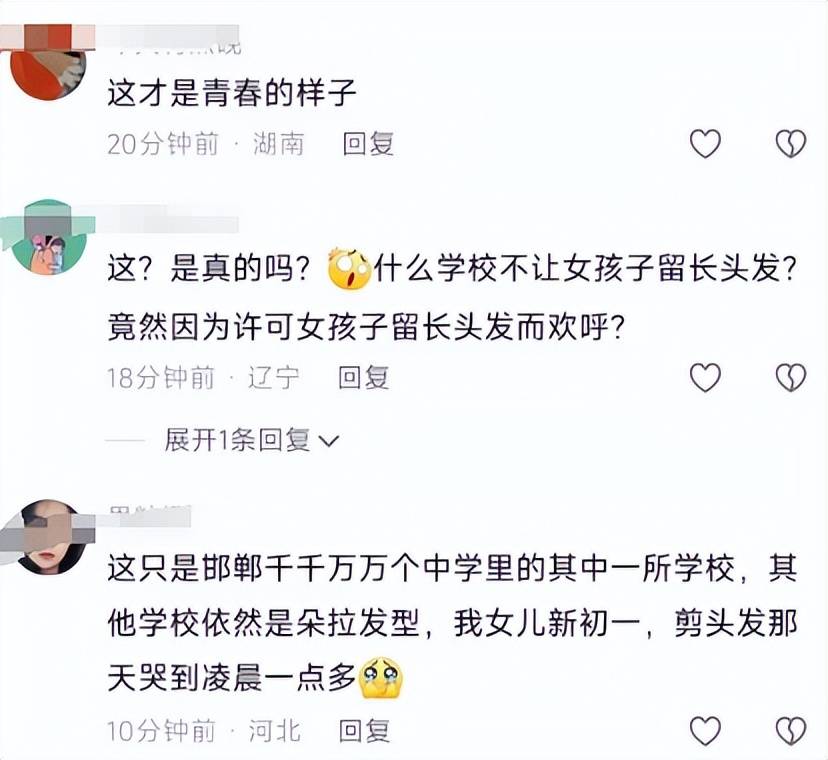Viewport: 828px width, 760px height.
Task: Click the chevron next to 展开1条回复
Action: [329, 441]
